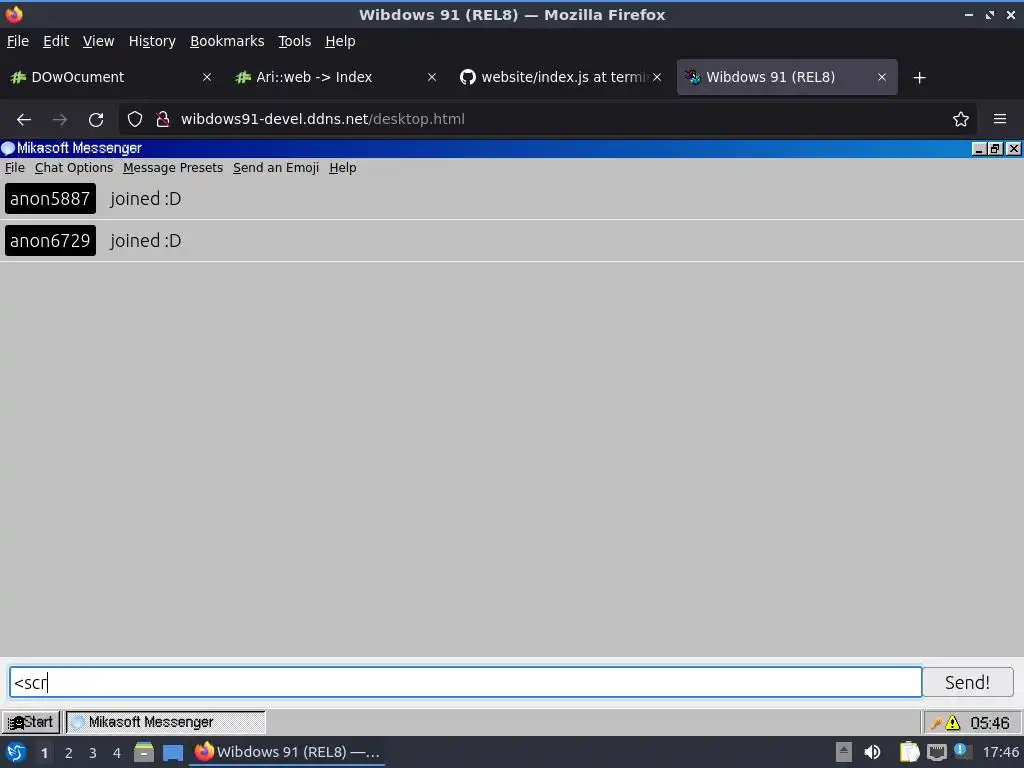Close Mikasoft Messenger window

pyautogui.click(x=1013, y=149)
